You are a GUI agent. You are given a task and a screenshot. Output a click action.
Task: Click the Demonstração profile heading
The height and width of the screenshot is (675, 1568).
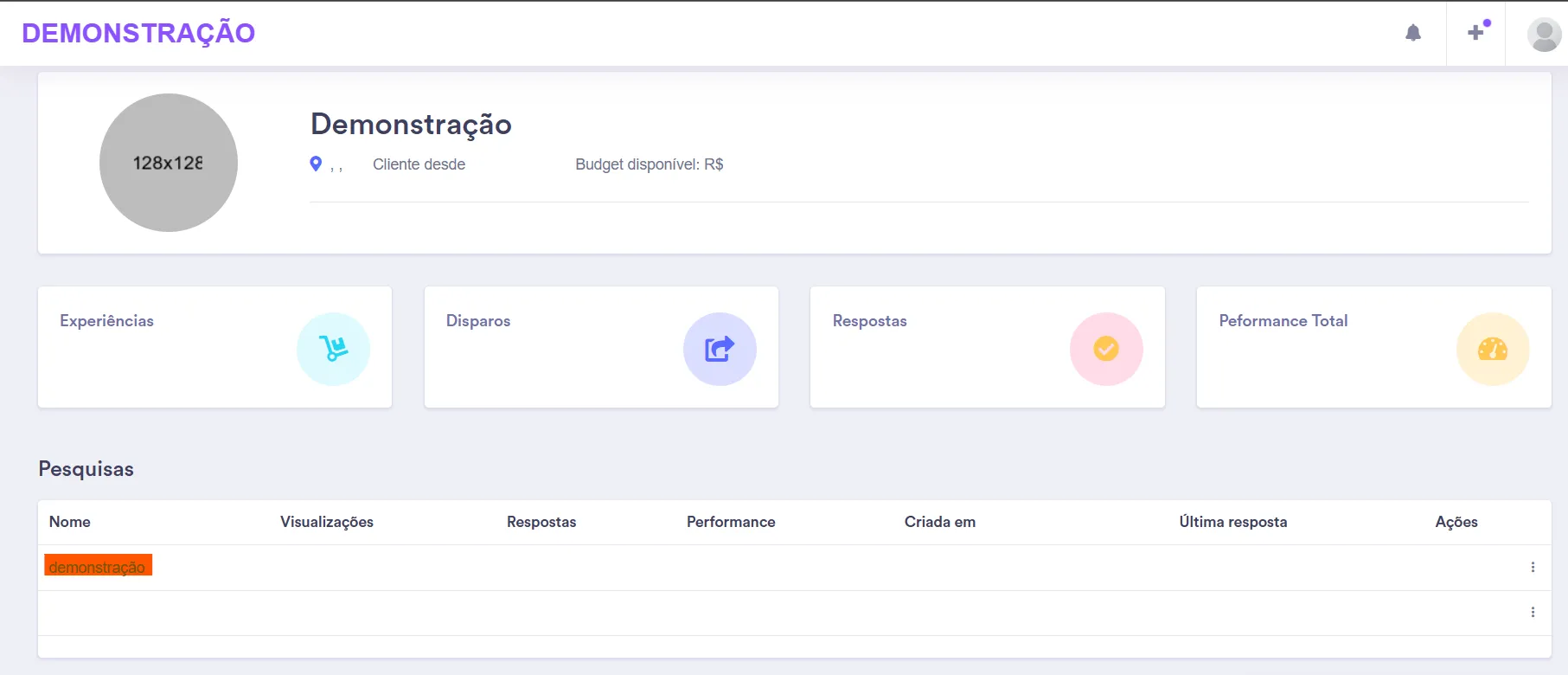tap(411, 125)
